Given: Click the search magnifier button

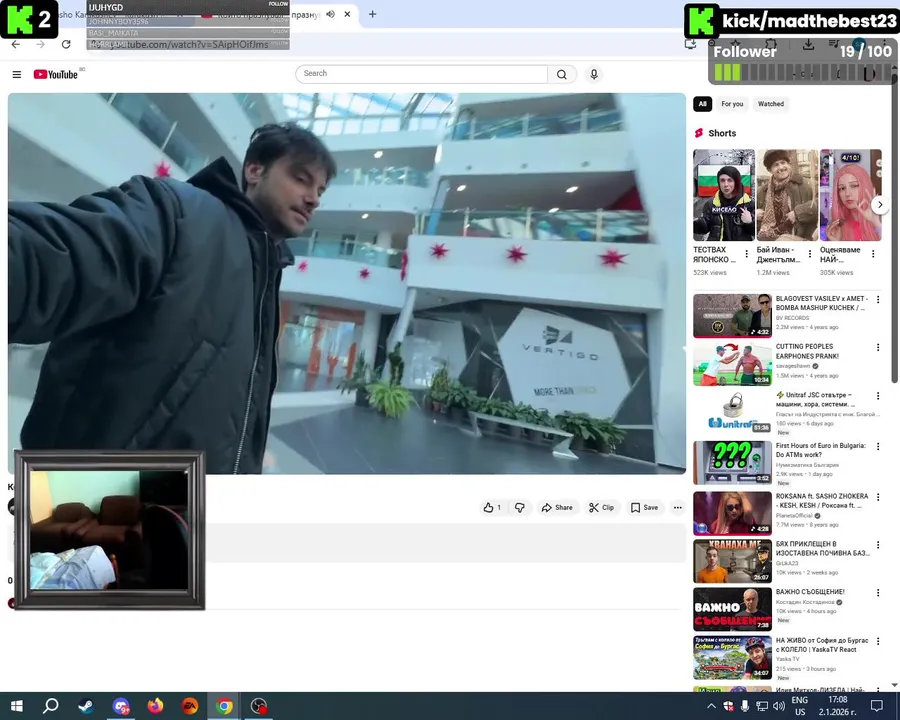Looking at the screenshot, I should pyautogui.click(x=562, y=74).
